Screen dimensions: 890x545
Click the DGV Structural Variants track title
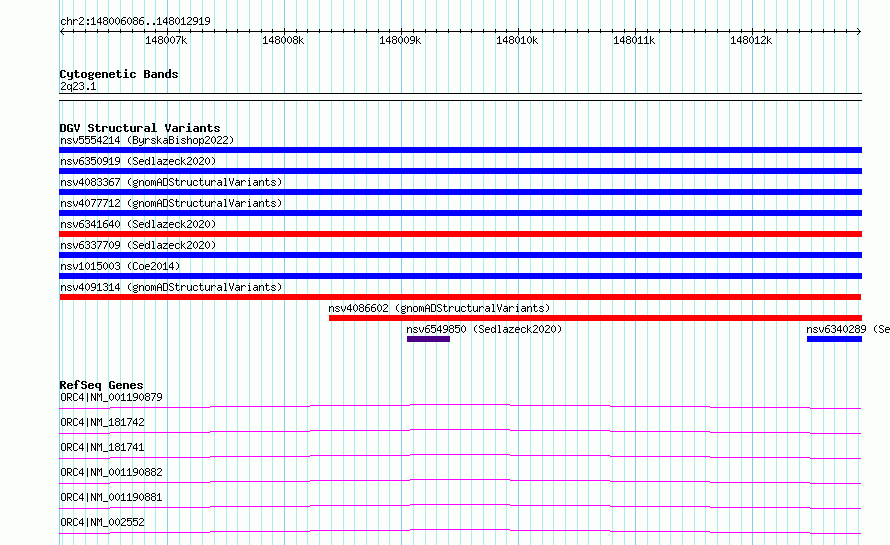140,128
